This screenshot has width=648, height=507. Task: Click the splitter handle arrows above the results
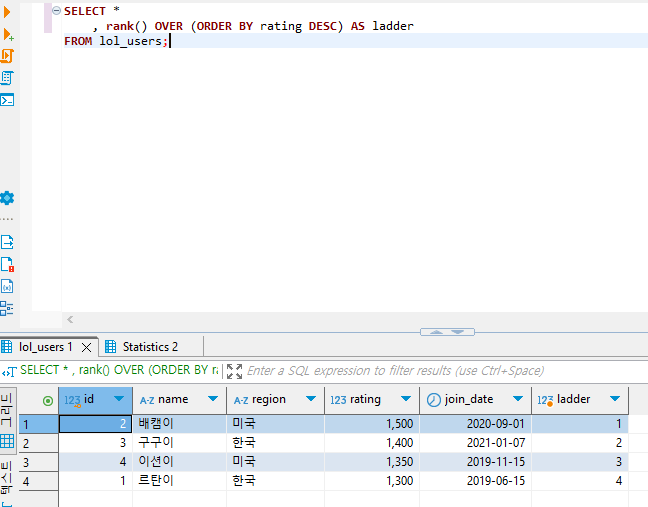[447, 332]
